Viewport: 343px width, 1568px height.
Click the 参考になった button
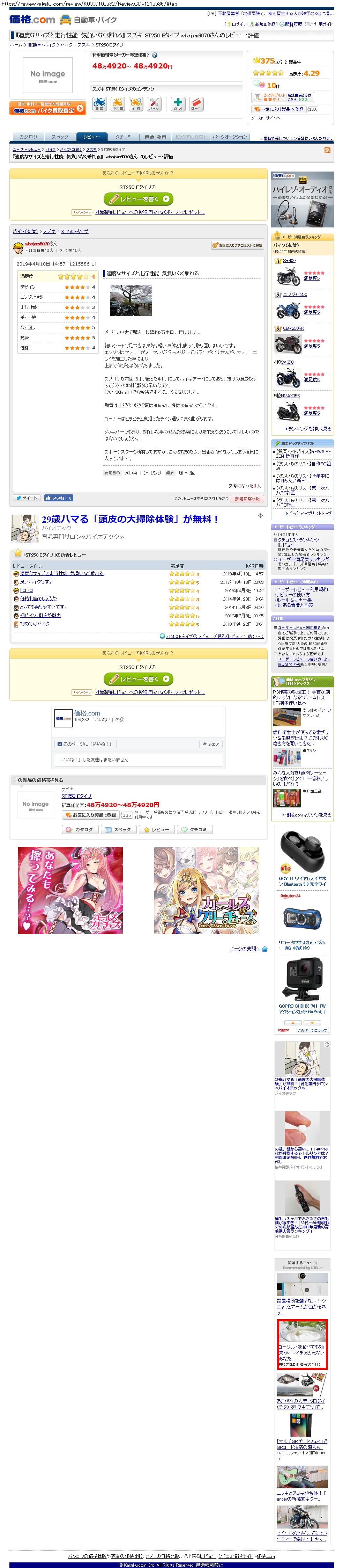point(247,499)
